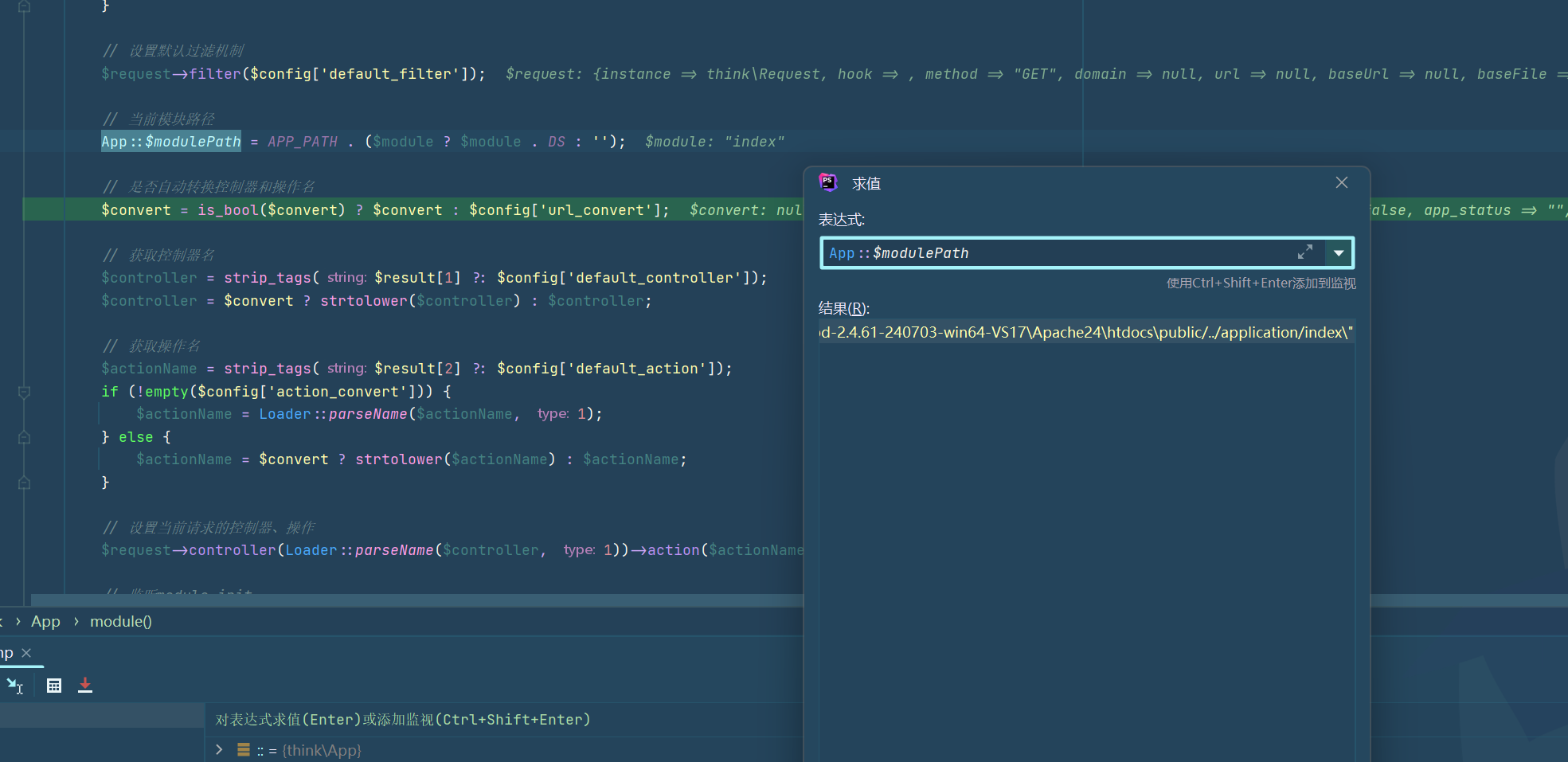Click the comment '// 获取控制器名'

[158, 255]
